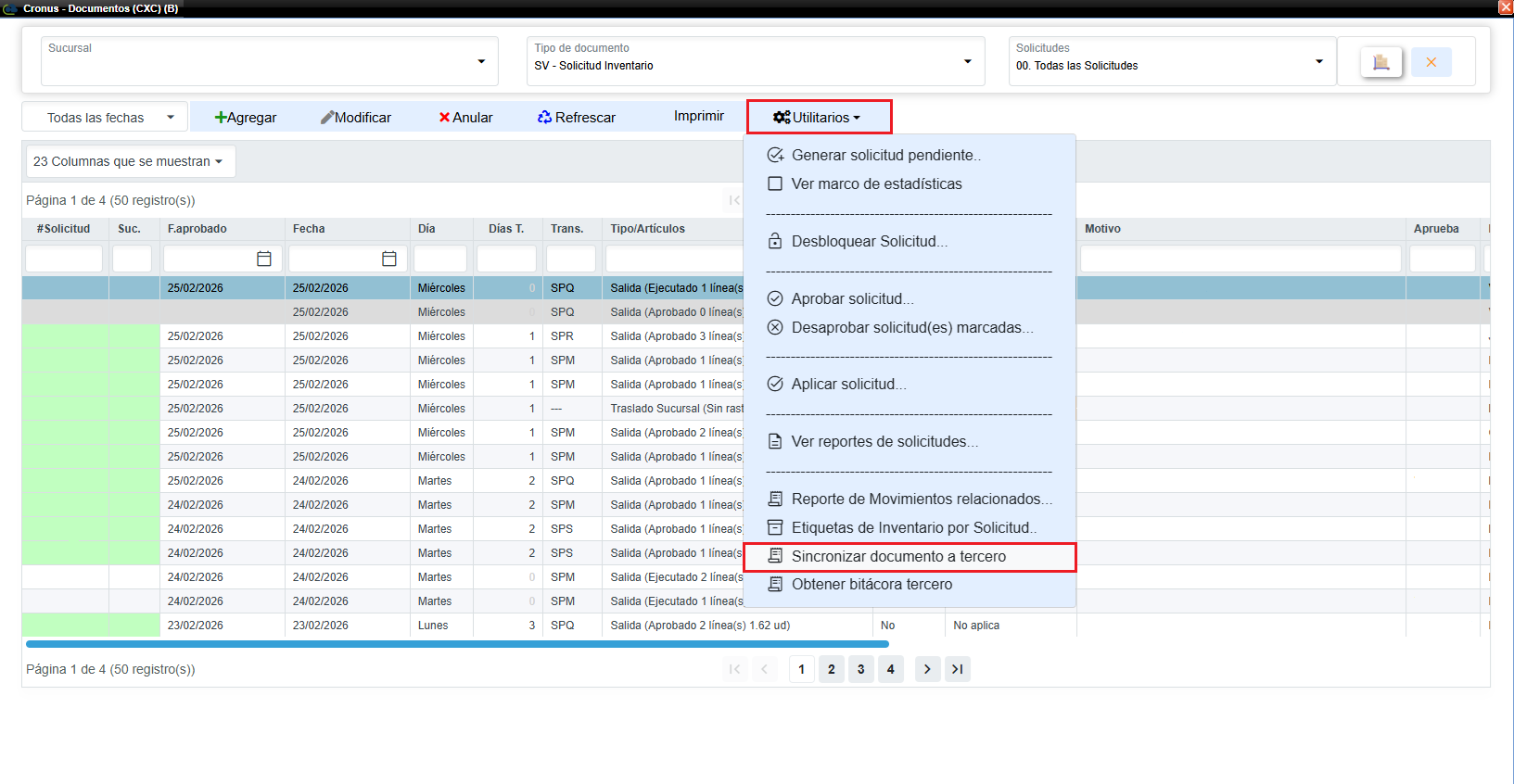
Task: Expand the Sucursal dropdown
Action: (481, 61)
